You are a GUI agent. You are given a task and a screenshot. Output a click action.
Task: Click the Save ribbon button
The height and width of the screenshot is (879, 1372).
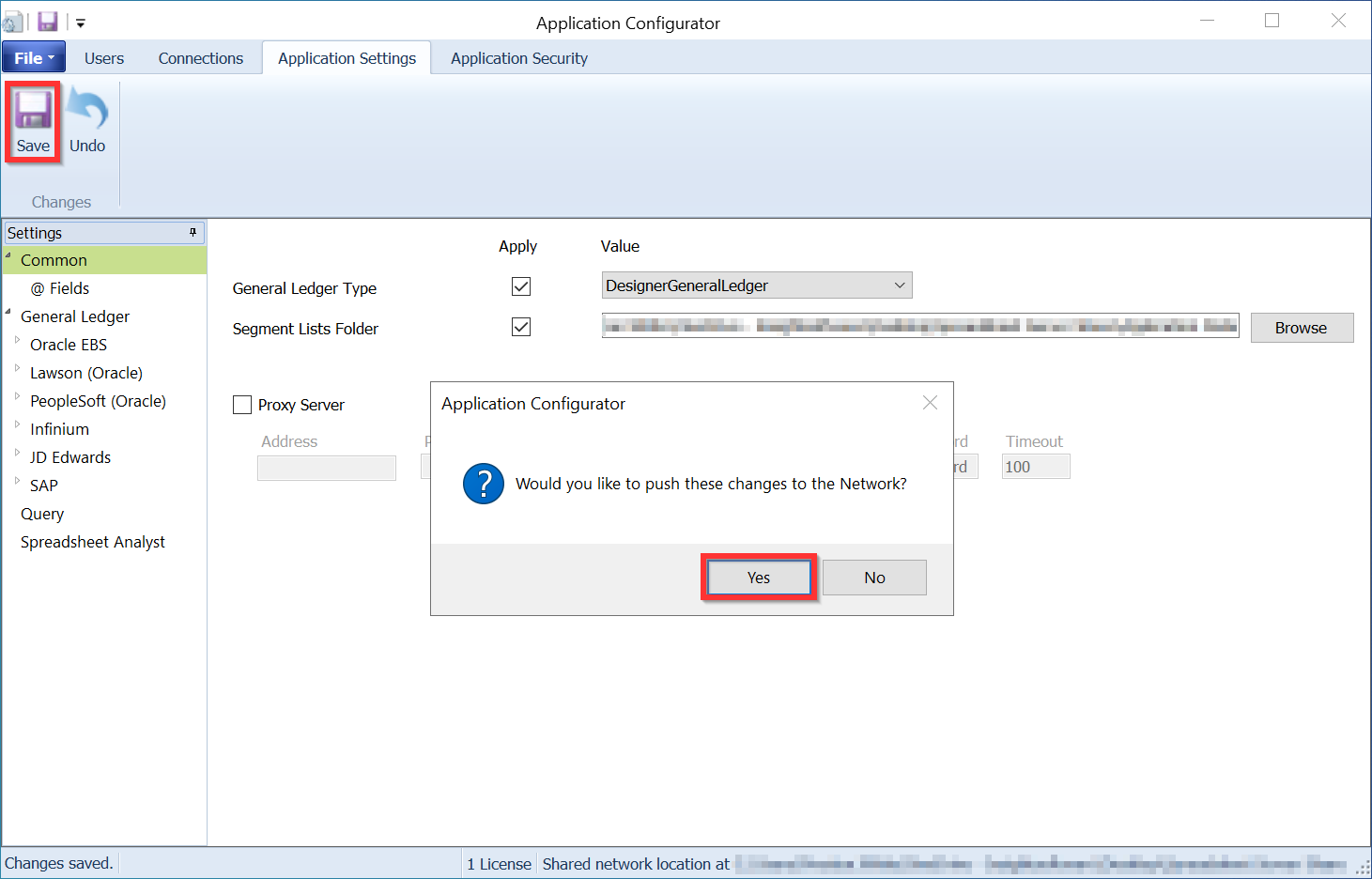[33, 123]
